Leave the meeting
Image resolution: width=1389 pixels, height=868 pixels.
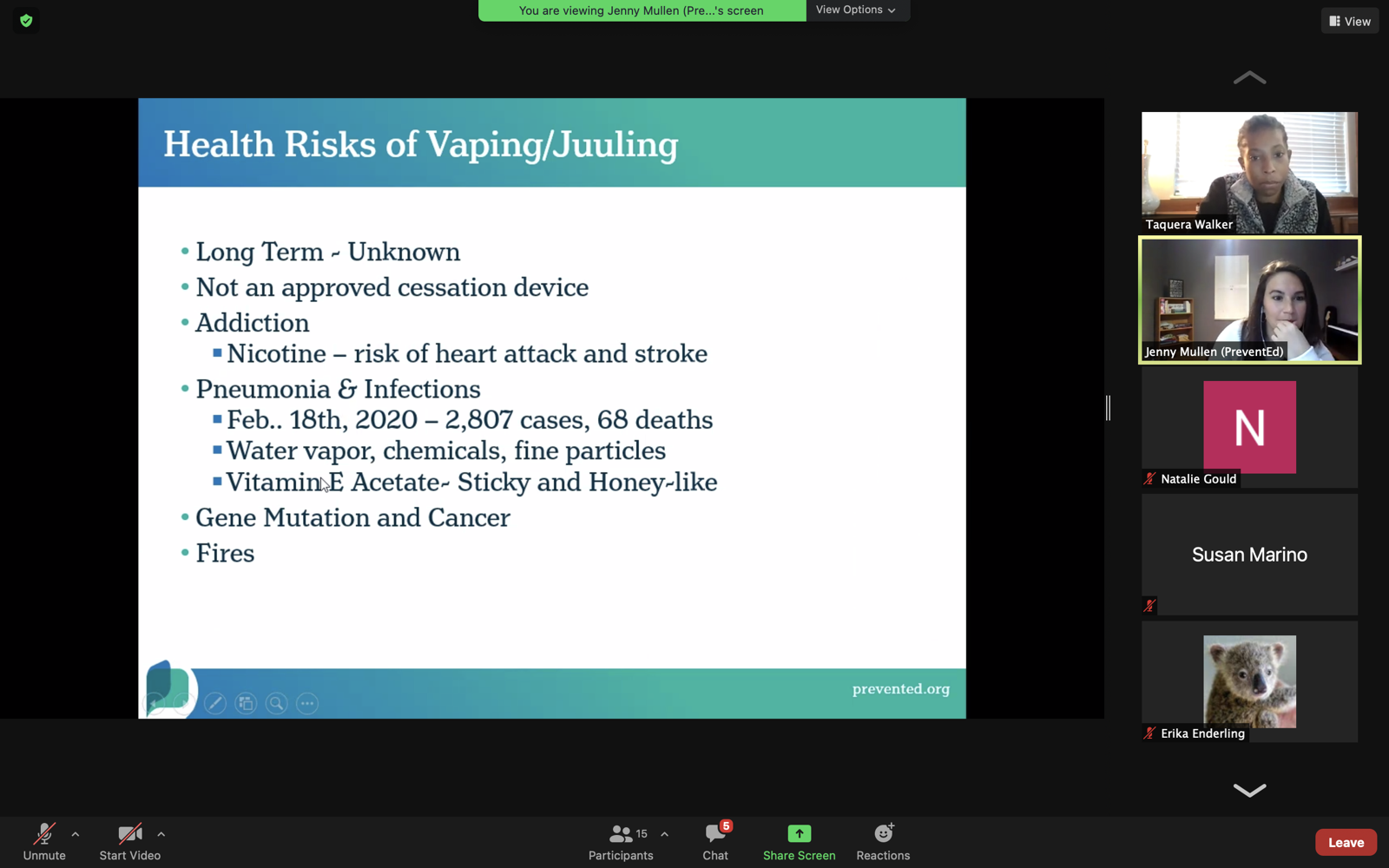(x=1346, y=842)
